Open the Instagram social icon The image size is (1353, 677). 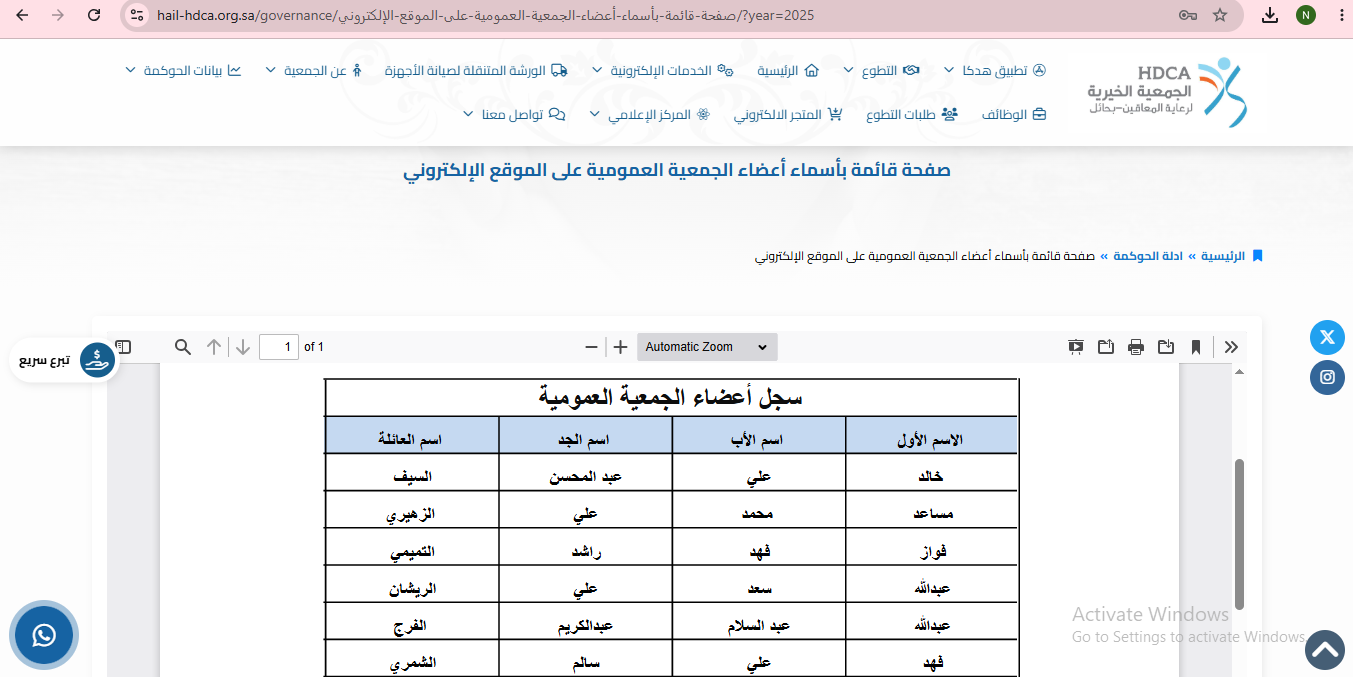pos(1327,377)
